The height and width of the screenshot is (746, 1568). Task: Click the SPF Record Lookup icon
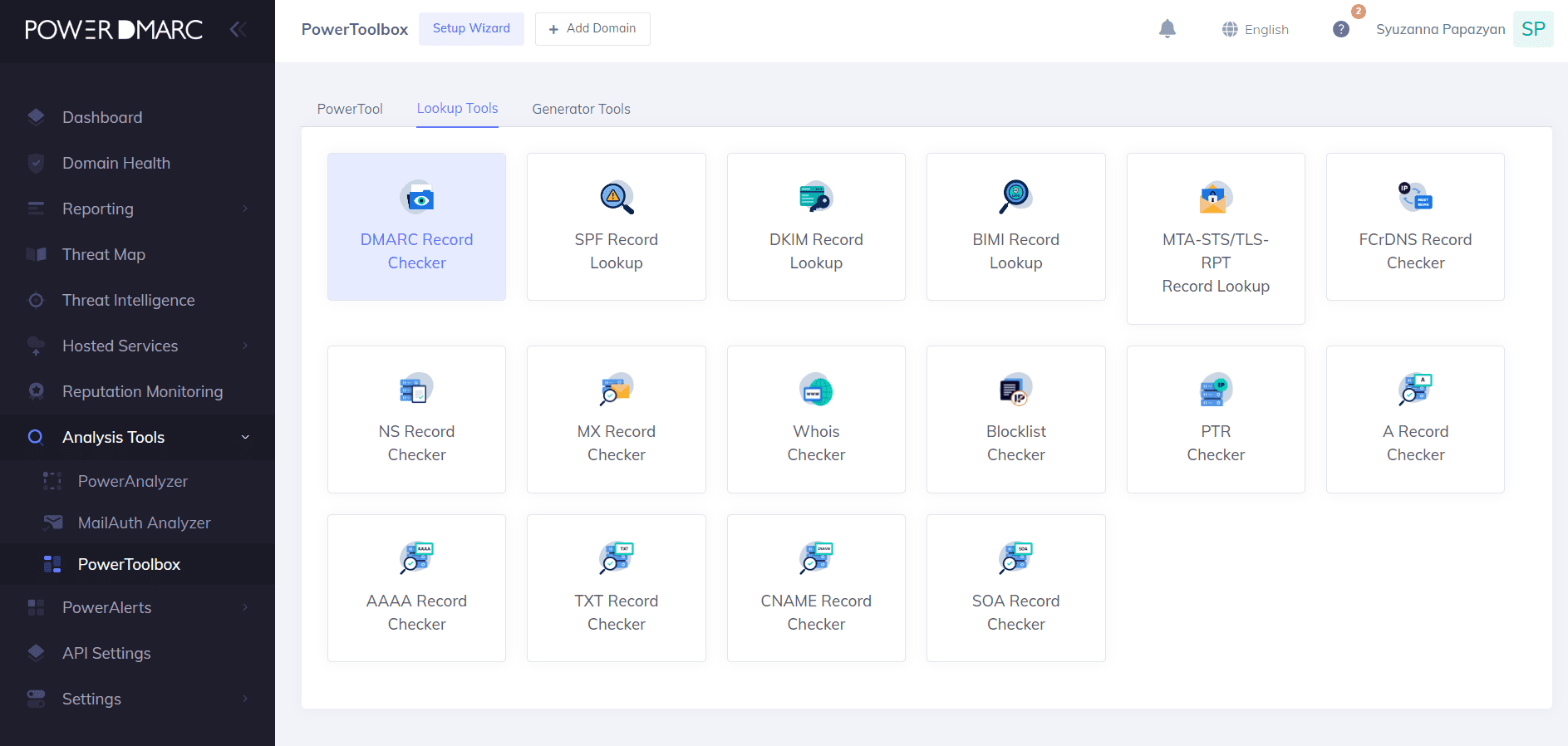(x=617, y=198)
